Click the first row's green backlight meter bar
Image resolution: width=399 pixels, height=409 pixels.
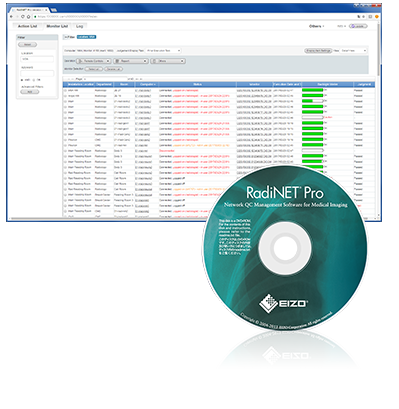pyautogui.click(x=313, y=90)
